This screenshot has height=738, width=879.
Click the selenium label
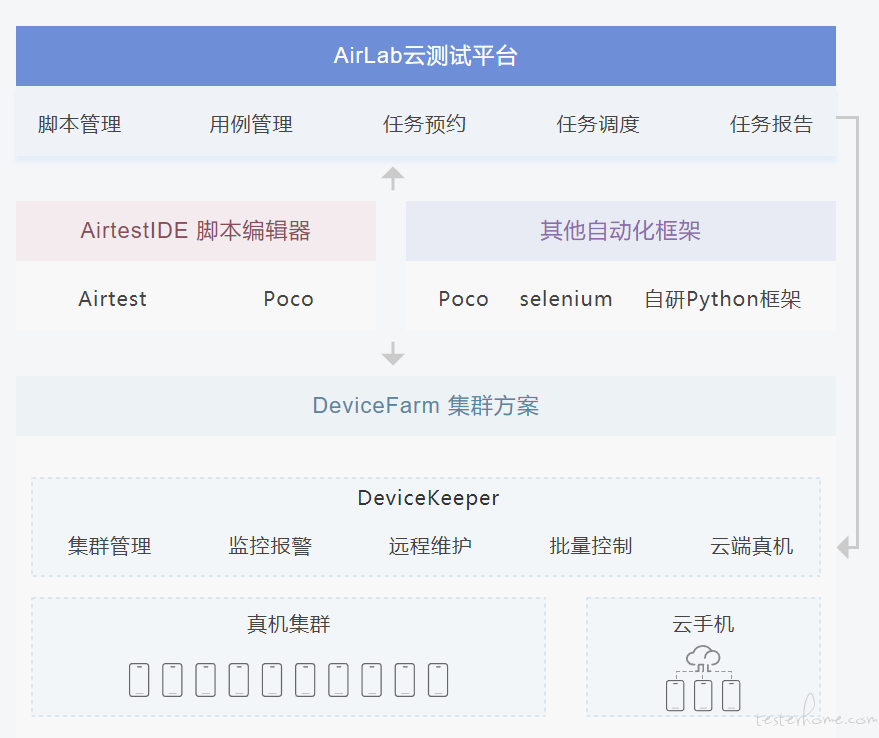click(x=566, y=299)
